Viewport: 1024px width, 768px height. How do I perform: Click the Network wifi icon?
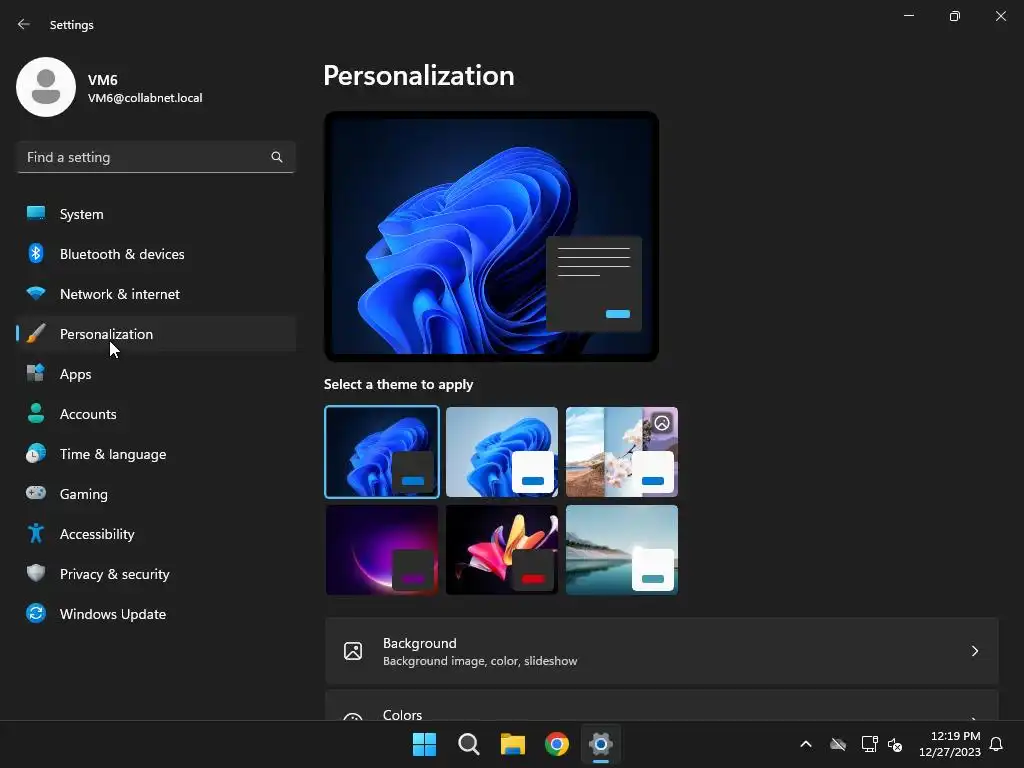(x=36, y=293)
